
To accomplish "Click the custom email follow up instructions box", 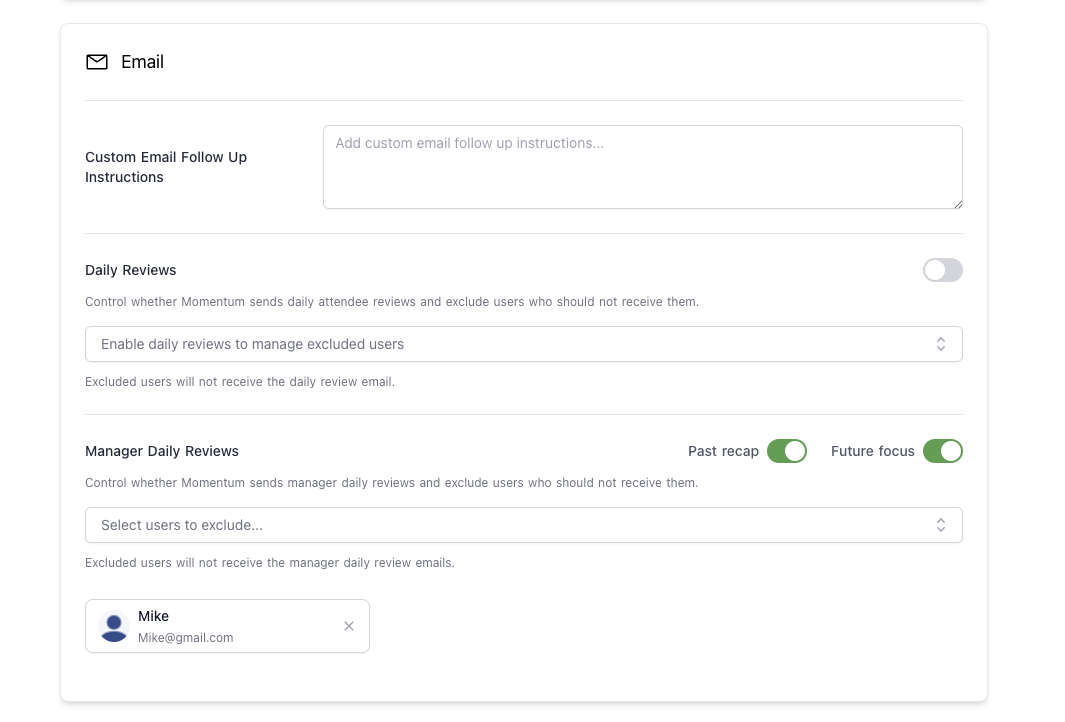I will [642, 166].
